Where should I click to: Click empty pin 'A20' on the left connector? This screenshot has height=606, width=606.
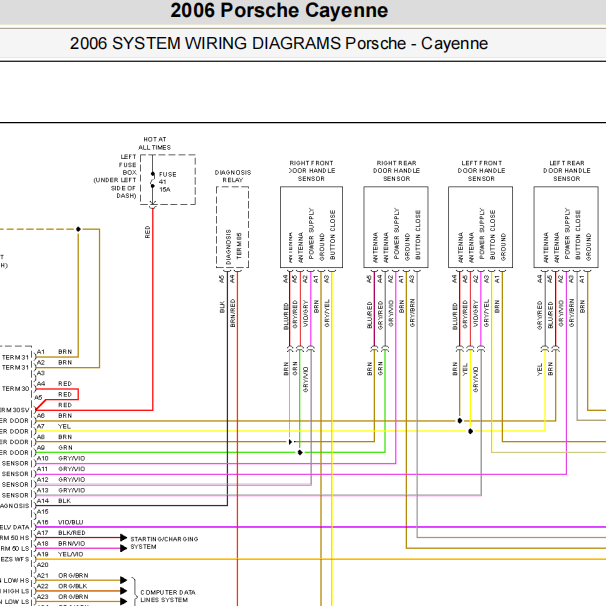(42, 565)
